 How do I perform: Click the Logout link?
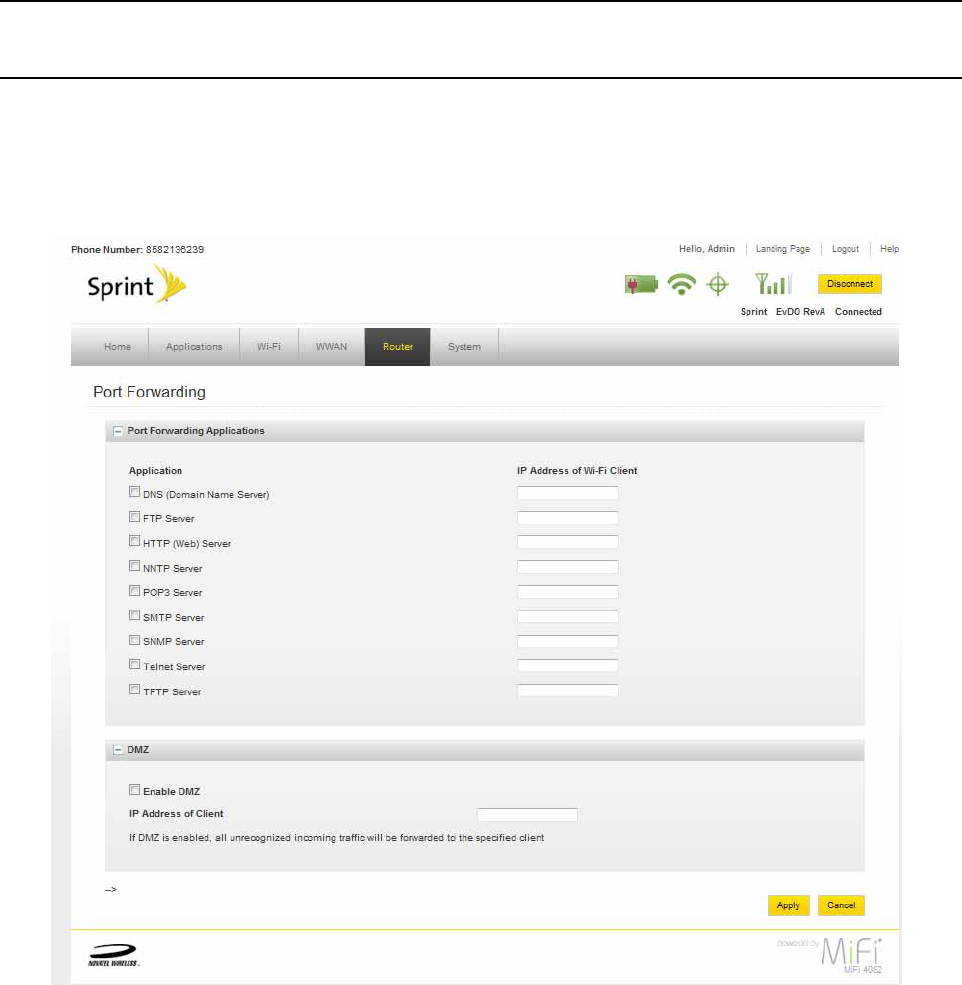point(845,249)
